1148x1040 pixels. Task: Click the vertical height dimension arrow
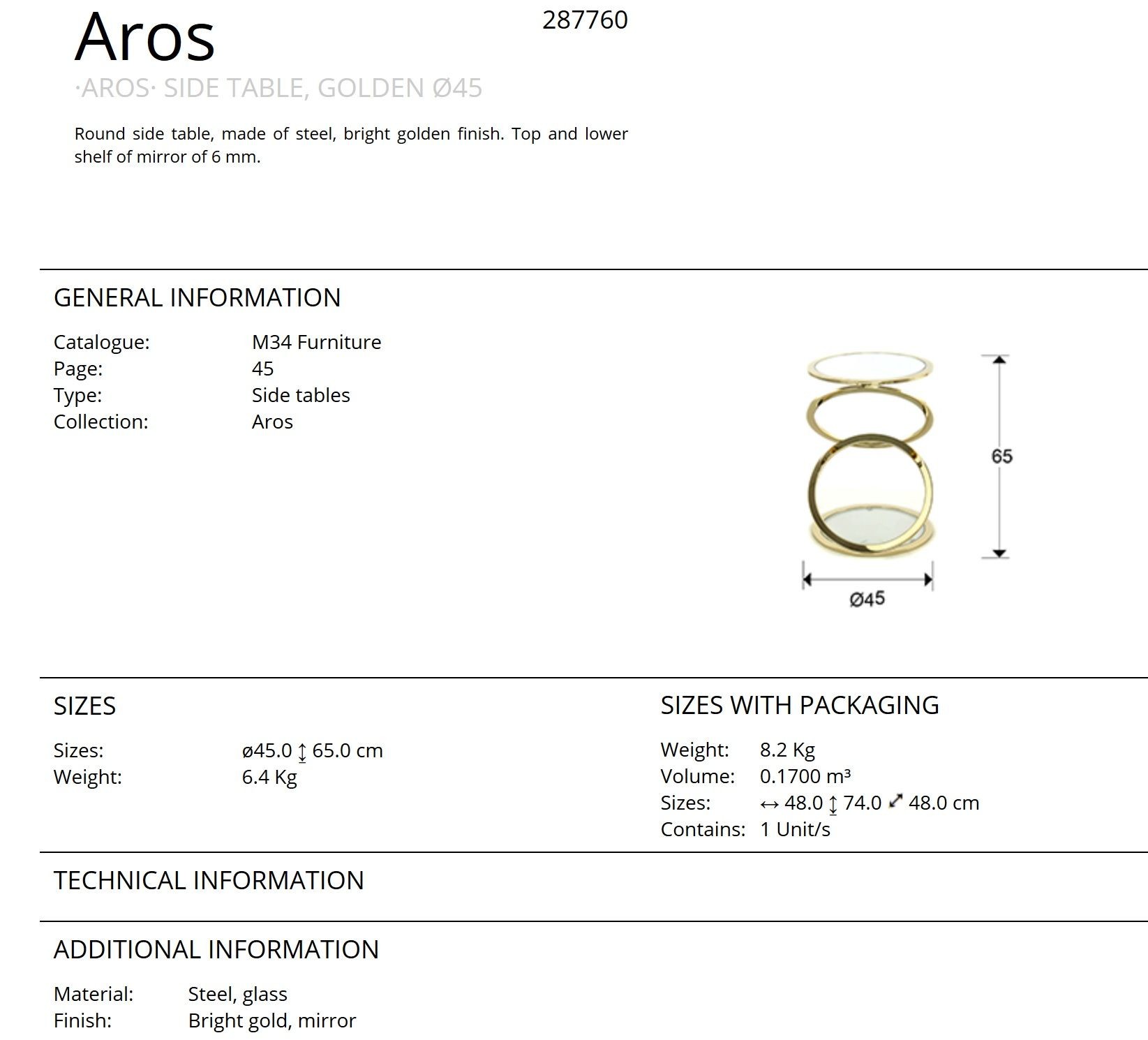point(999,456)
